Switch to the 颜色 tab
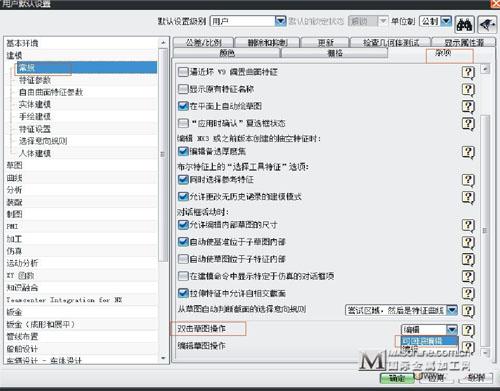Viewport: 500px width, 391px height. pos(227,53)
